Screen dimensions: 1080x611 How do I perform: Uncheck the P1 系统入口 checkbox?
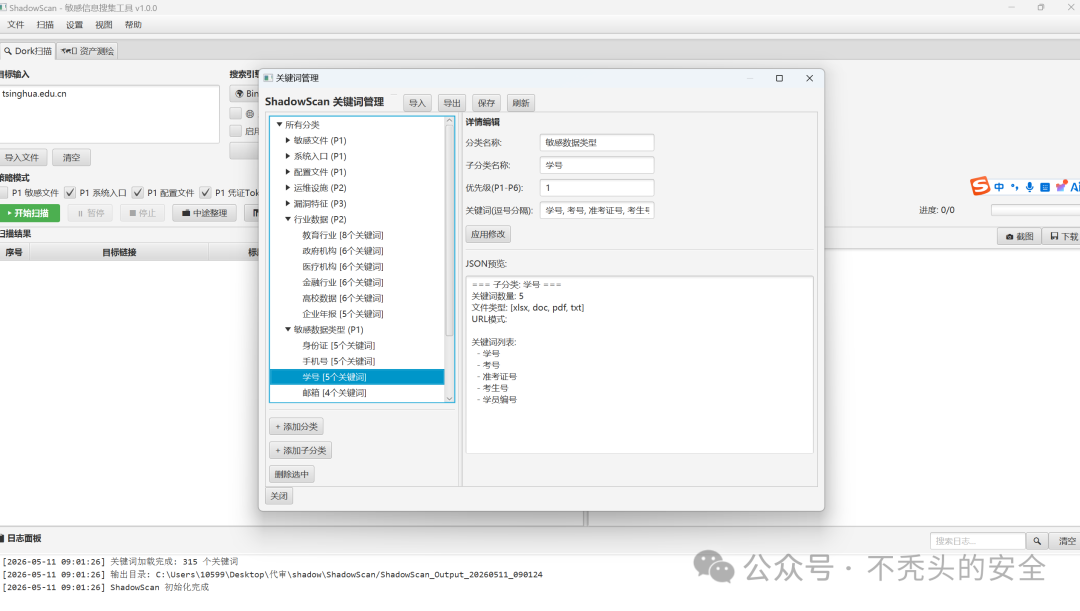70,193
